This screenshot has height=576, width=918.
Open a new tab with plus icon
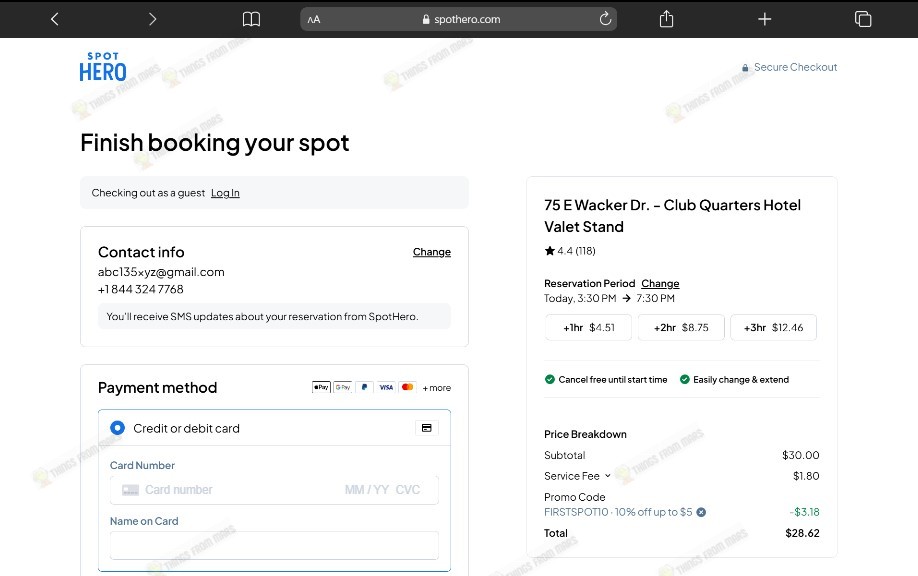pyautogui.click(x=765, y=19)
